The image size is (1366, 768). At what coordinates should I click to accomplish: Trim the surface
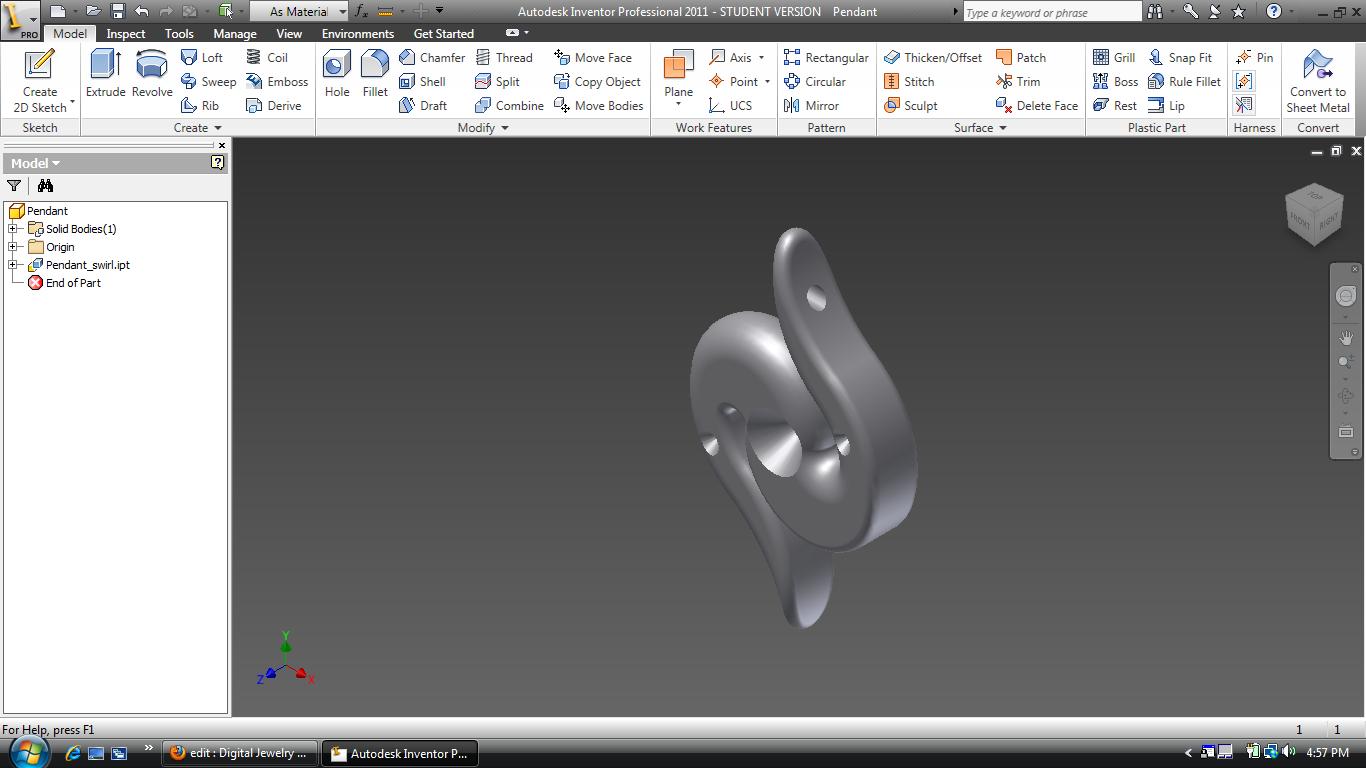(x=1018, y=82)
